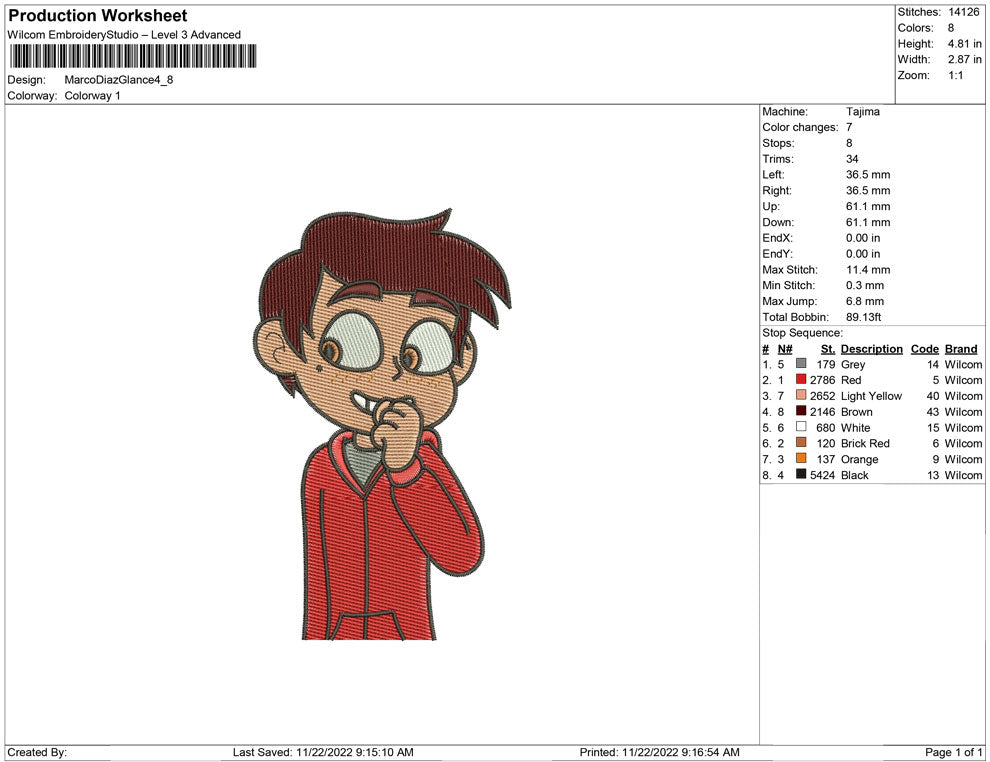Click the 'N#' column header

(x=785, y=349)
